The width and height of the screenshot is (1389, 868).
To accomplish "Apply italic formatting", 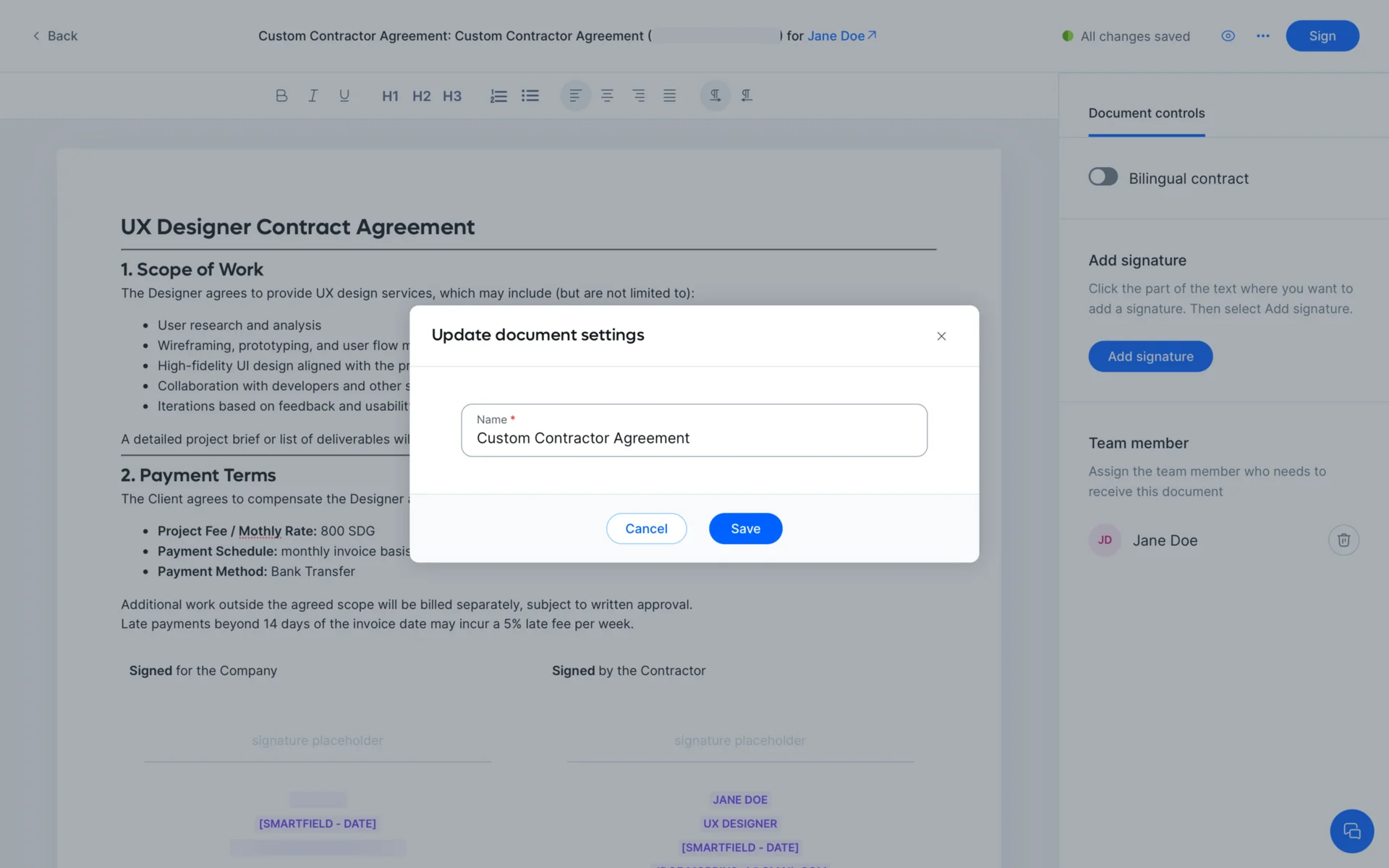I will pyautogui.click(x=313, y=95).
